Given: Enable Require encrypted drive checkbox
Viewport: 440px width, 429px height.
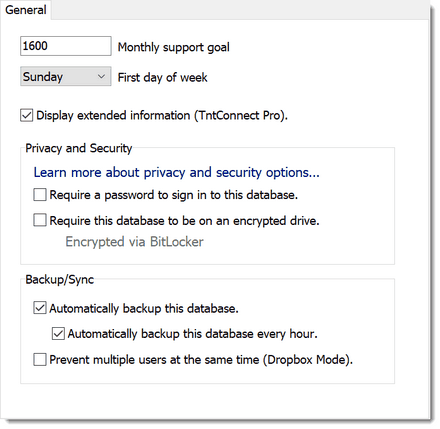Looking at the screenshot, I should (x=40, y=220).
